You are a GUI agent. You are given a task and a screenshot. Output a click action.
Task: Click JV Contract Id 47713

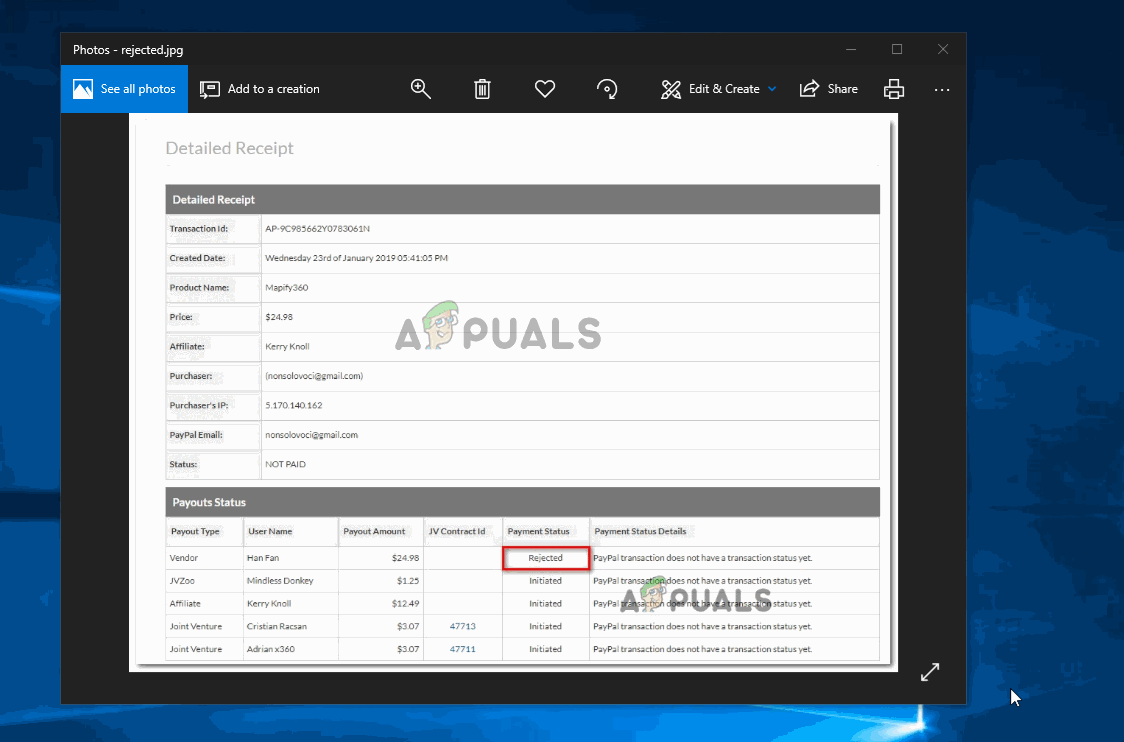(462, 626)
